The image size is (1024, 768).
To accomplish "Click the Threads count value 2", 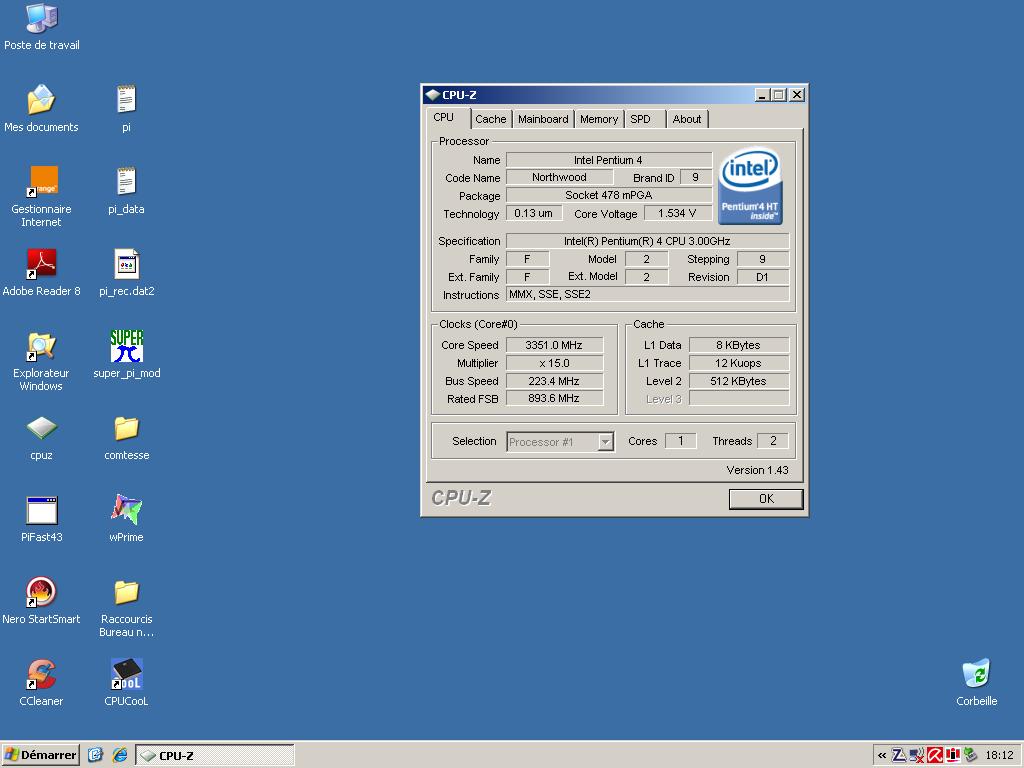I will pos(773,441).
